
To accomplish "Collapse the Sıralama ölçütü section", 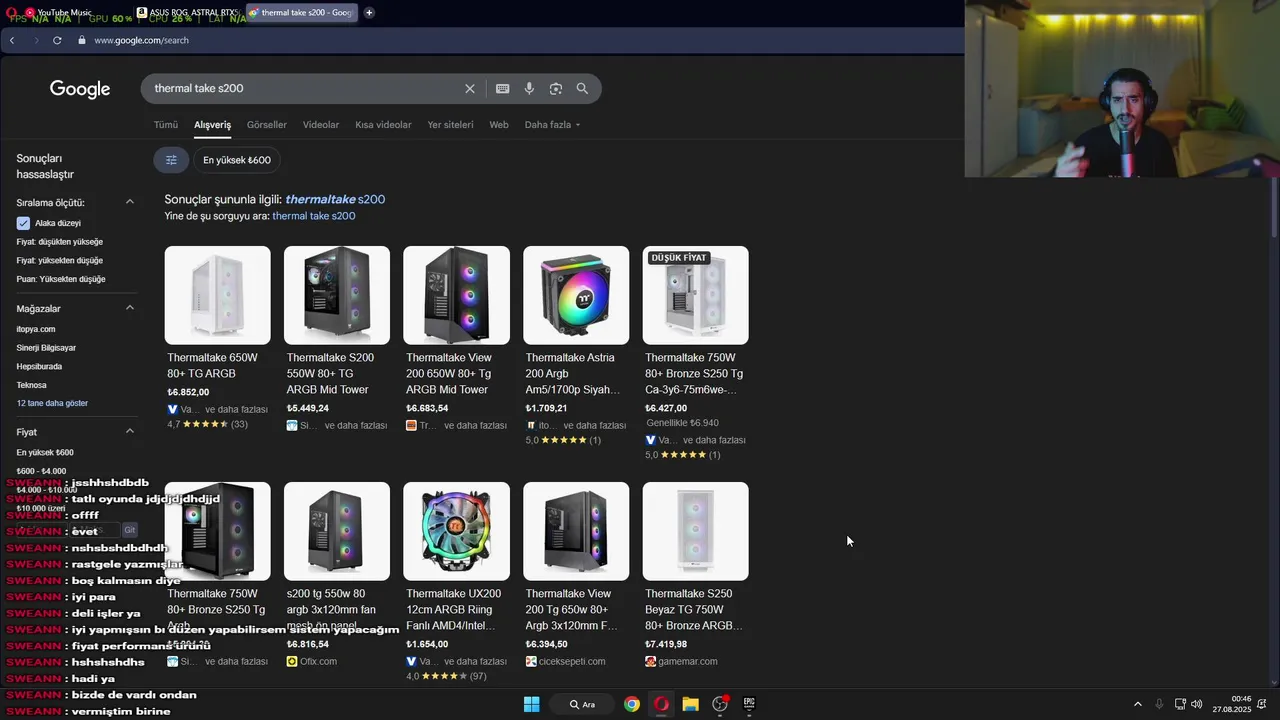I will [x=129, y=202].
